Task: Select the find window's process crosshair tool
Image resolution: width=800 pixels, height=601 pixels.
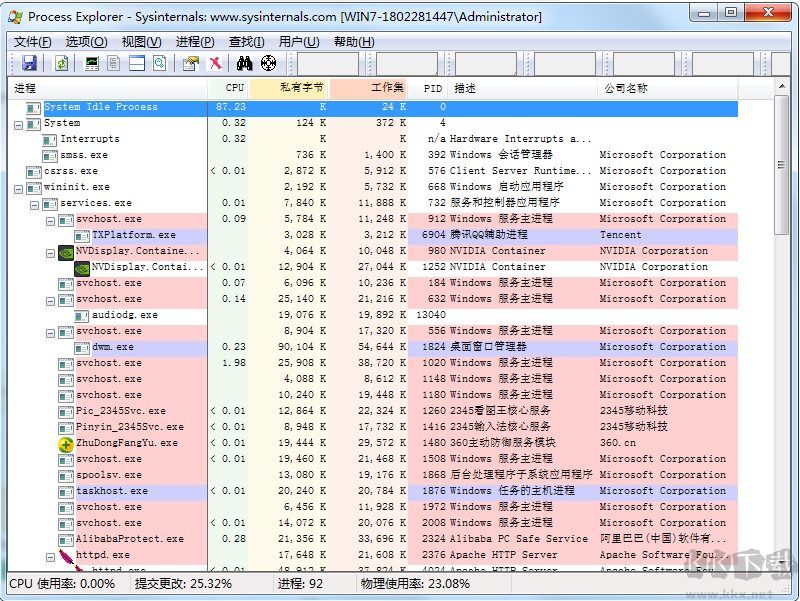Action: click(x=266, y=63)
